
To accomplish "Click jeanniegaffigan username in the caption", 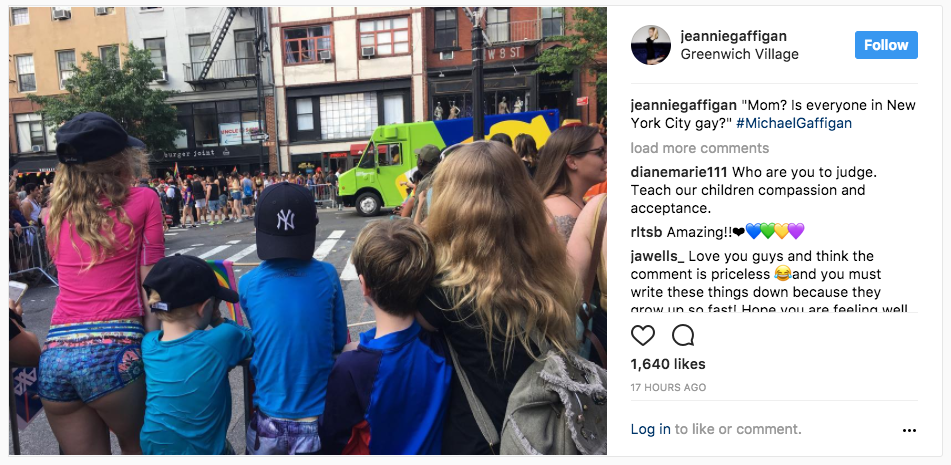I will (684, 105).
